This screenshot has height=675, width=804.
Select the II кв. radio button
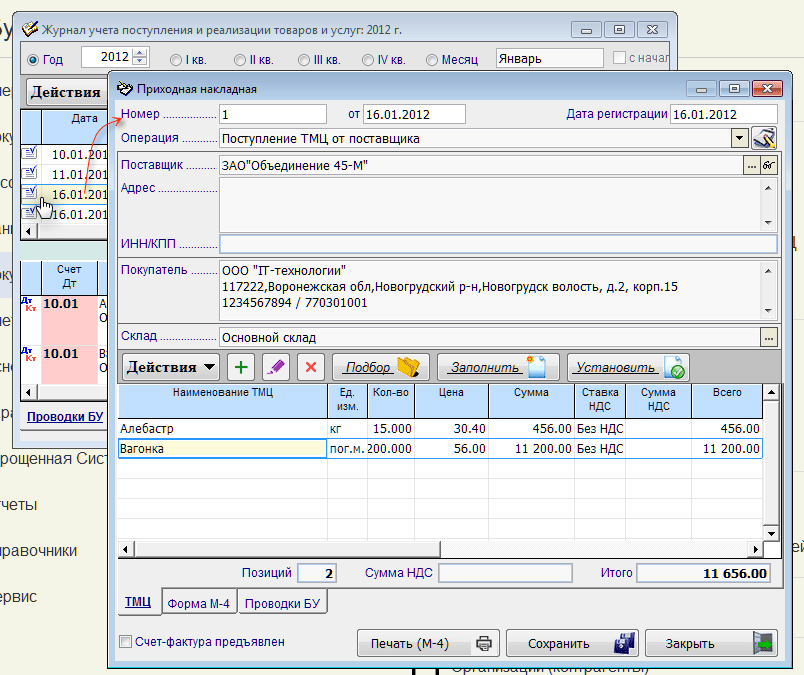pos(239,60)
